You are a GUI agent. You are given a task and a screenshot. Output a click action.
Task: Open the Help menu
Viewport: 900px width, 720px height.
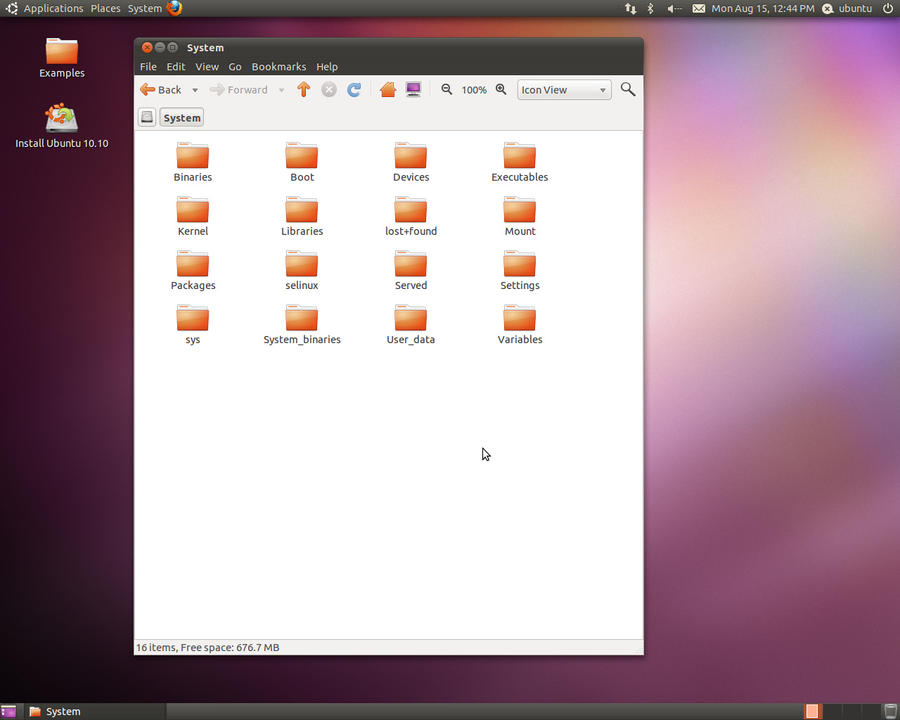(x=327, y=67)
